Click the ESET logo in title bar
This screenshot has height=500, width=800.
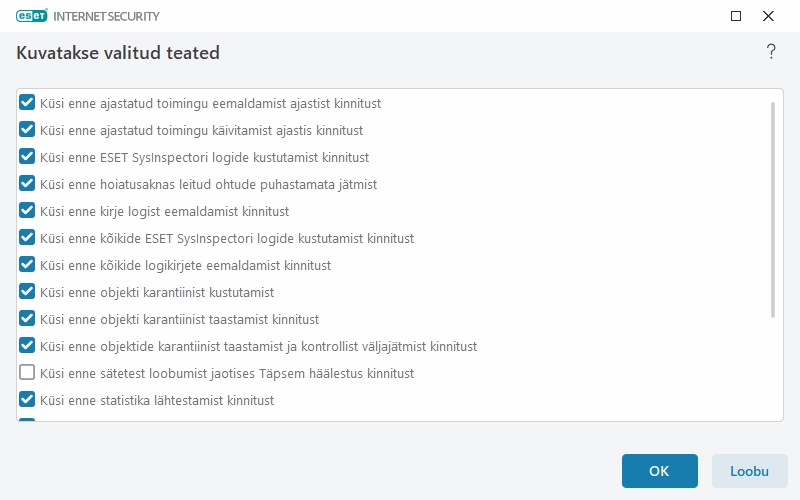[x=36, y=16]
